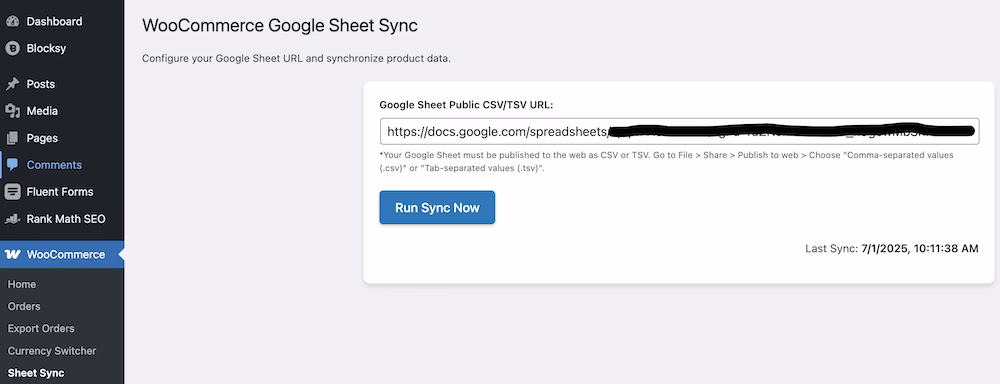Open the Export Orders submenu link
The height and width of the screenshot is (384, 1000).
(x=41, y=329)
